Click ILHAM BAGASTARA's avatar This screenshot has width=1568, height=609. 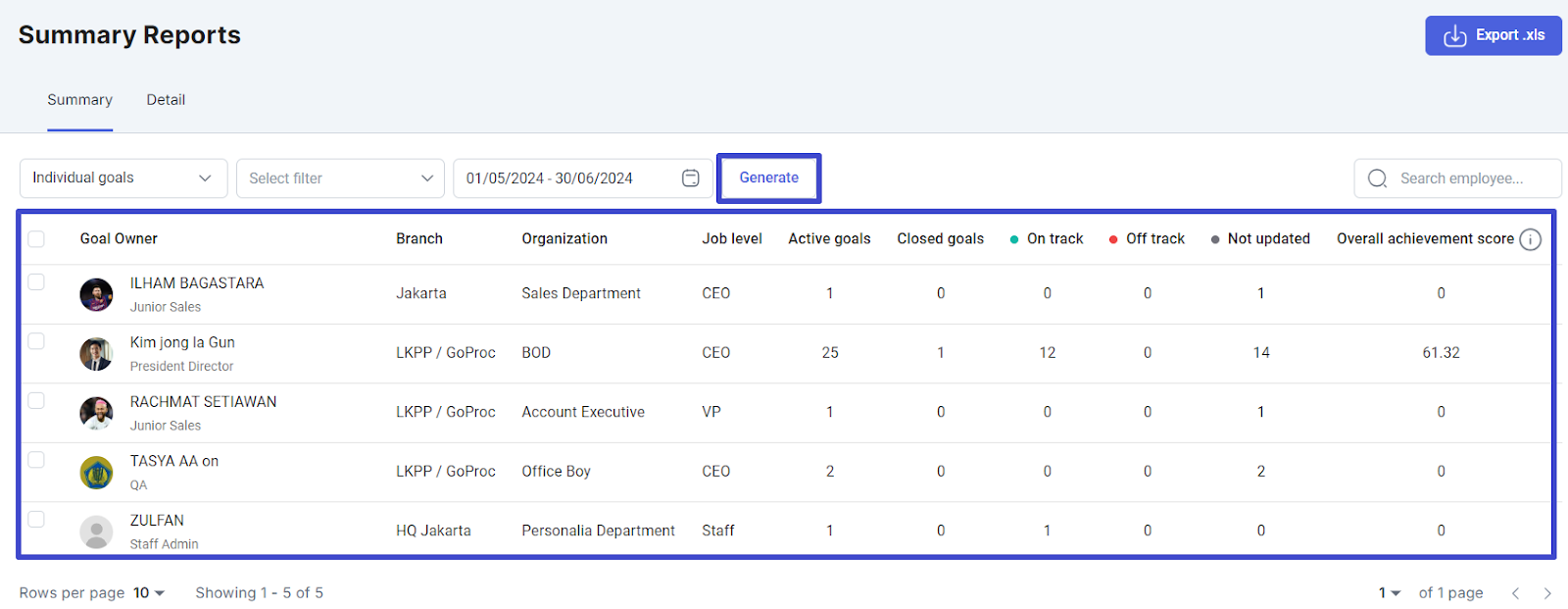click(96, 294)
